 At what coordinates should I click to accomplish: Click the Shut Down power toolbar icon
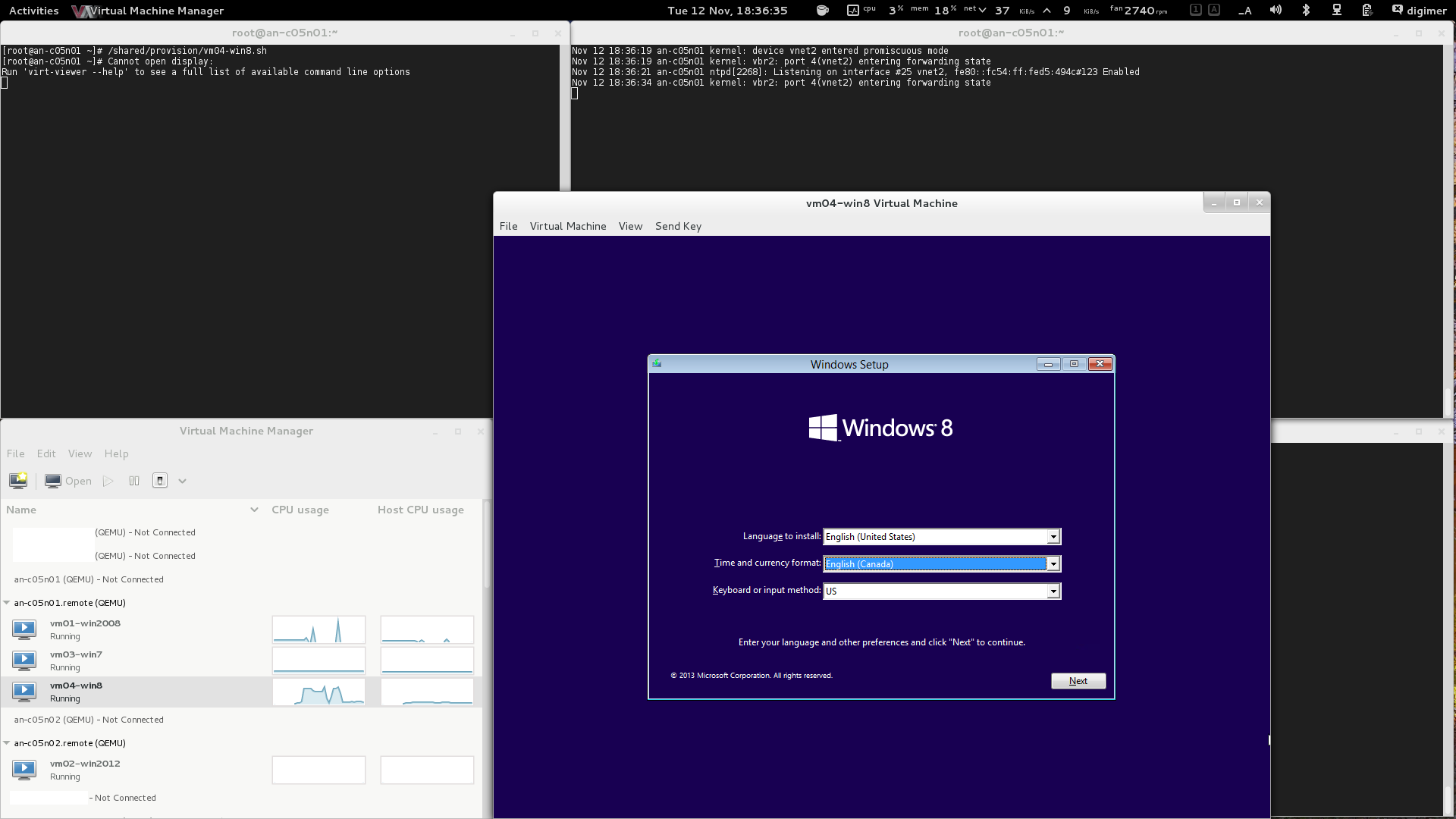click(x=160, y=481)
